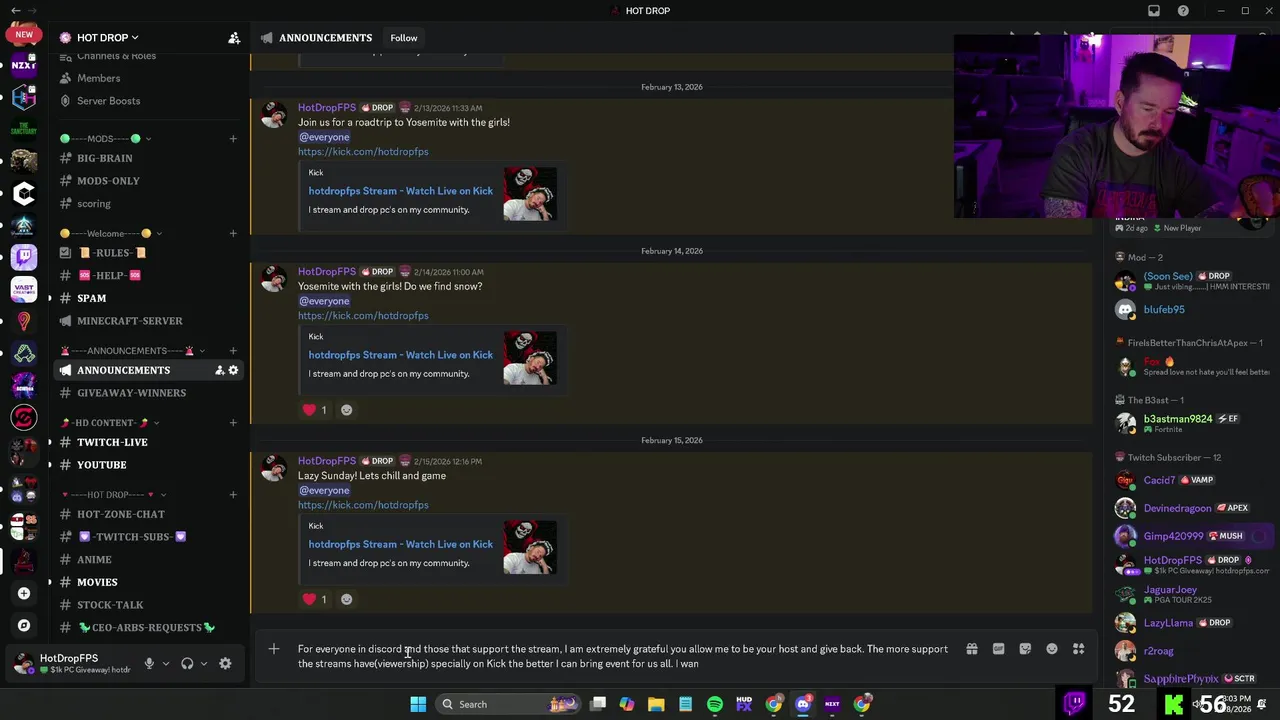Collapse the HD CONTENT category
Screen dimensions: 1280x720
tap(110, 423)
